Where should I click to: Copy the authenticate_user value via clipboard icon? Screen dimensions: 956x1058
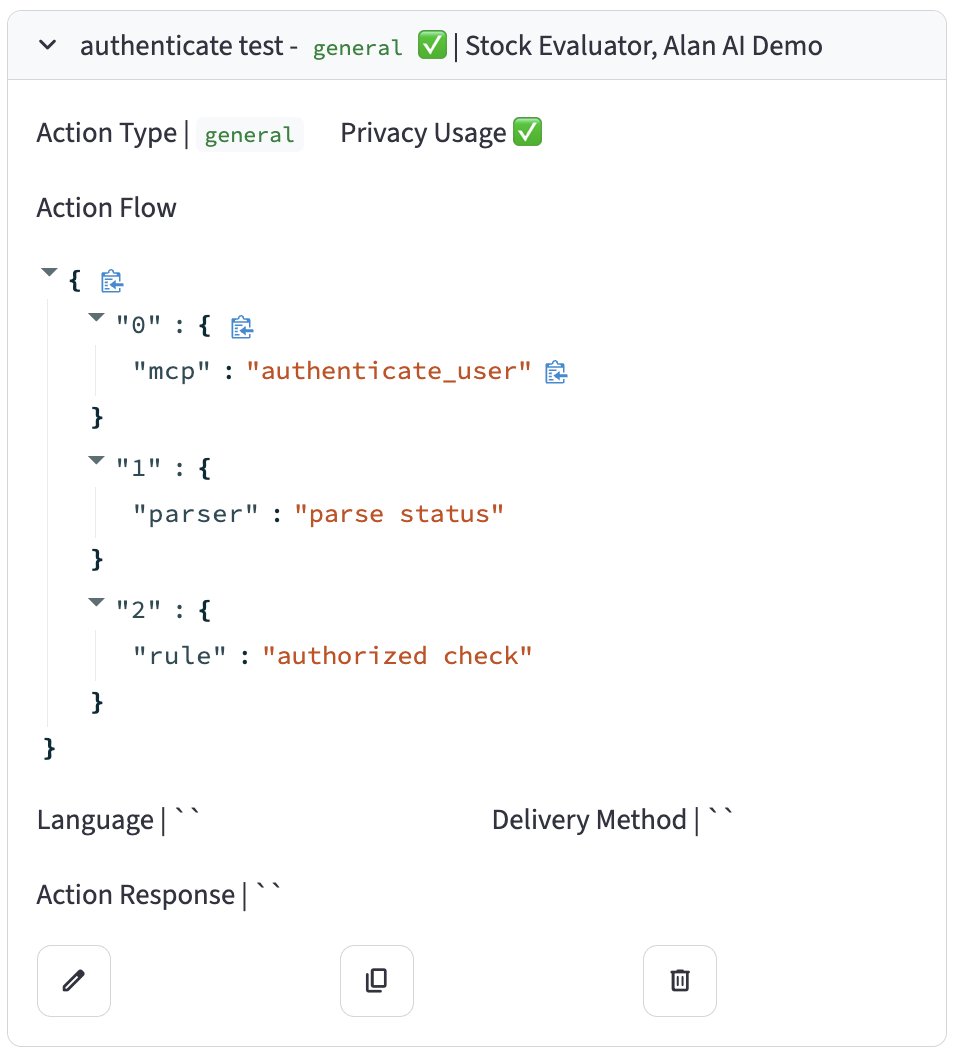tap(556, 372)
